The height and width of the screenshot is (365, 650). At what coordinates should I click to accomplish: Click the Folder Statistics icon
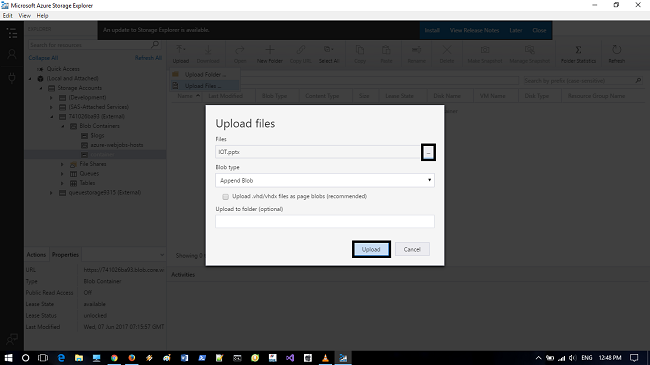click(x=578, y=50)
